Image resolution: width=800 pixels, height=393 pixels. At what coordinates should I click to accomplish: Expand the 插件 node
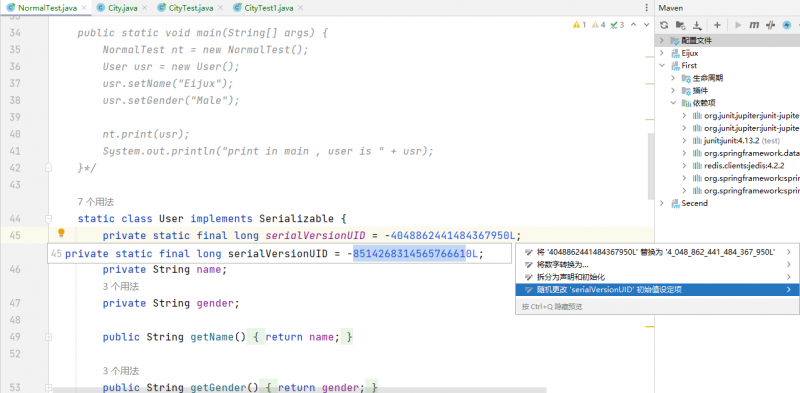point(673,90)
